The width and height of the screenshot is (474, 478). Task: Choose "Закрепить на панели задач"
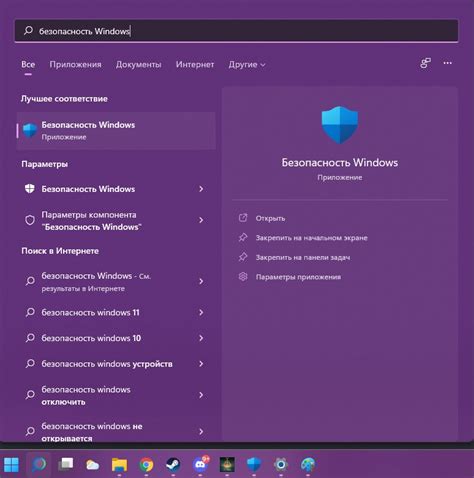(x=303, y=257)
